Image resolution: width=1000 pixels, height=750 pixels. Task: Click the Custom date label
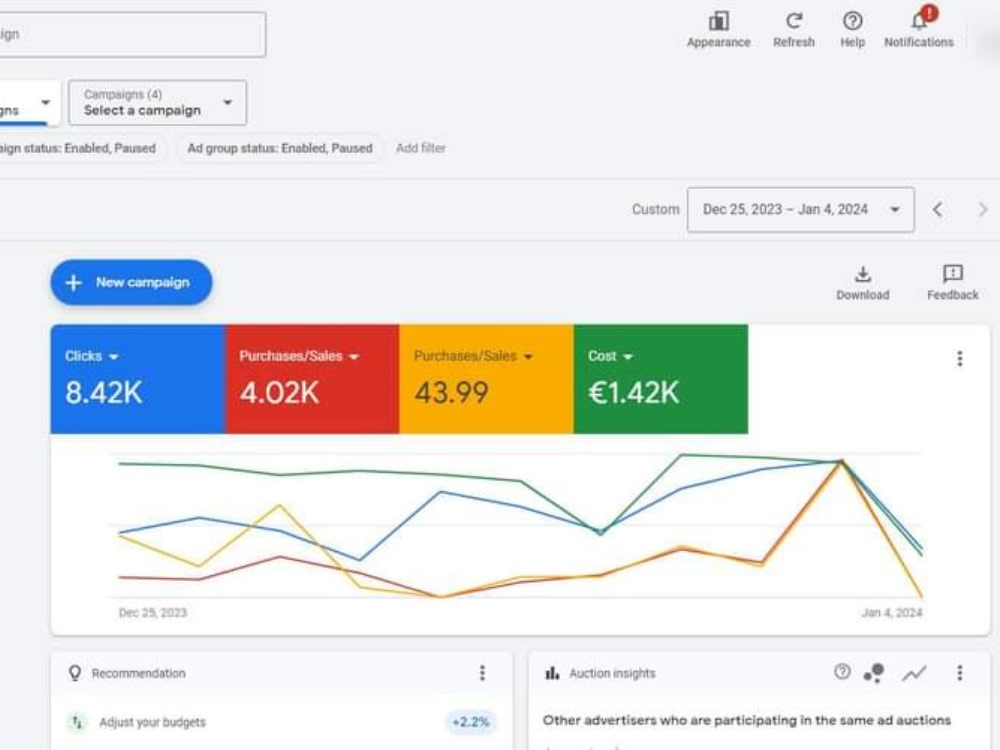(x=656, y=209)
